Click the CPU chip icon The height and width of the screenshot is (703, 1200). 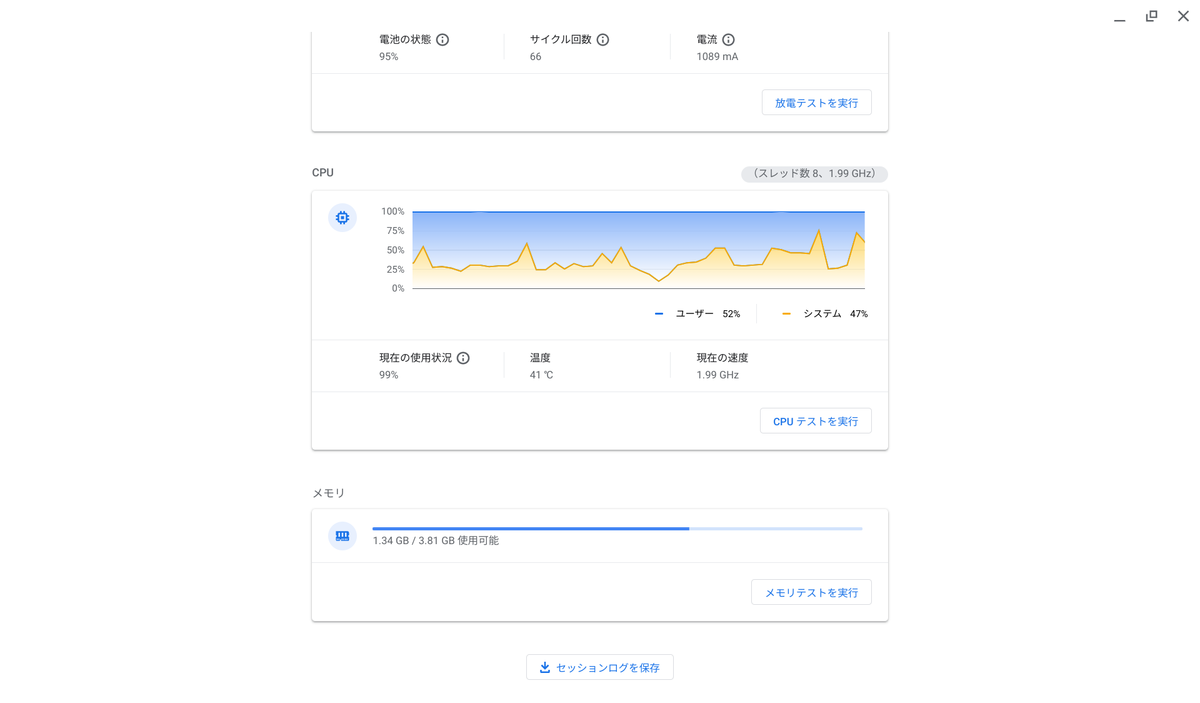pyautogui.click(x=342, y=218)
